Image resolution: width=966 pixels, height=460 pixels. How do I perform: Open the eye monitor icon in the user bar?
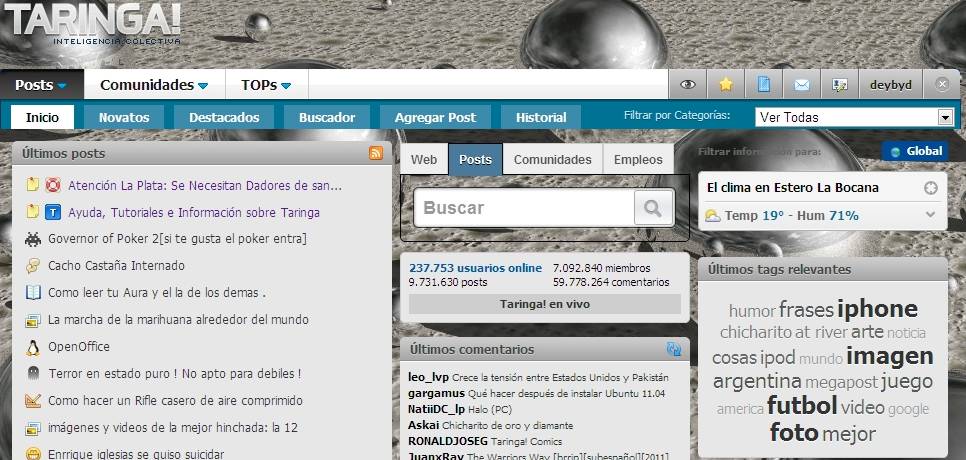(688, 85)
